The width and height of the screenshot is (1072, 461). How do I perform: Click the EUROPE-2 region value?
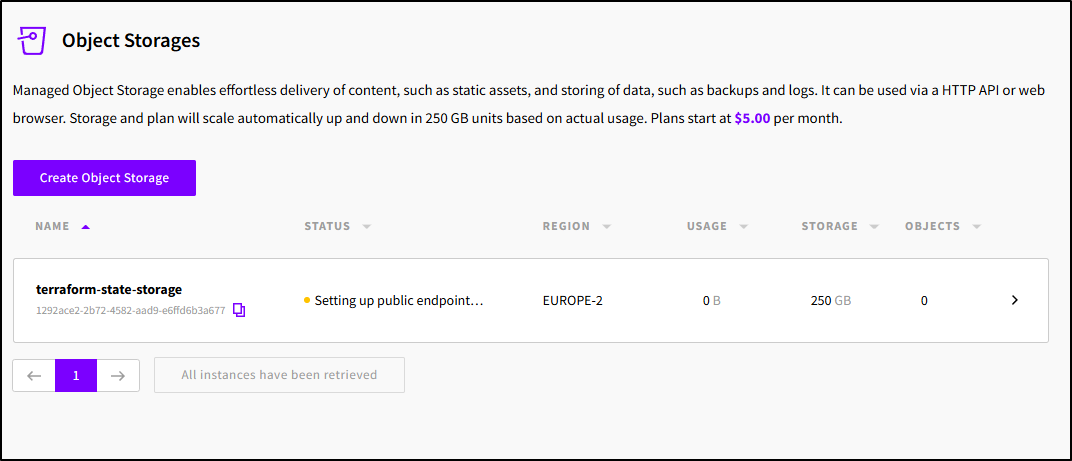[x=572, y=300]
